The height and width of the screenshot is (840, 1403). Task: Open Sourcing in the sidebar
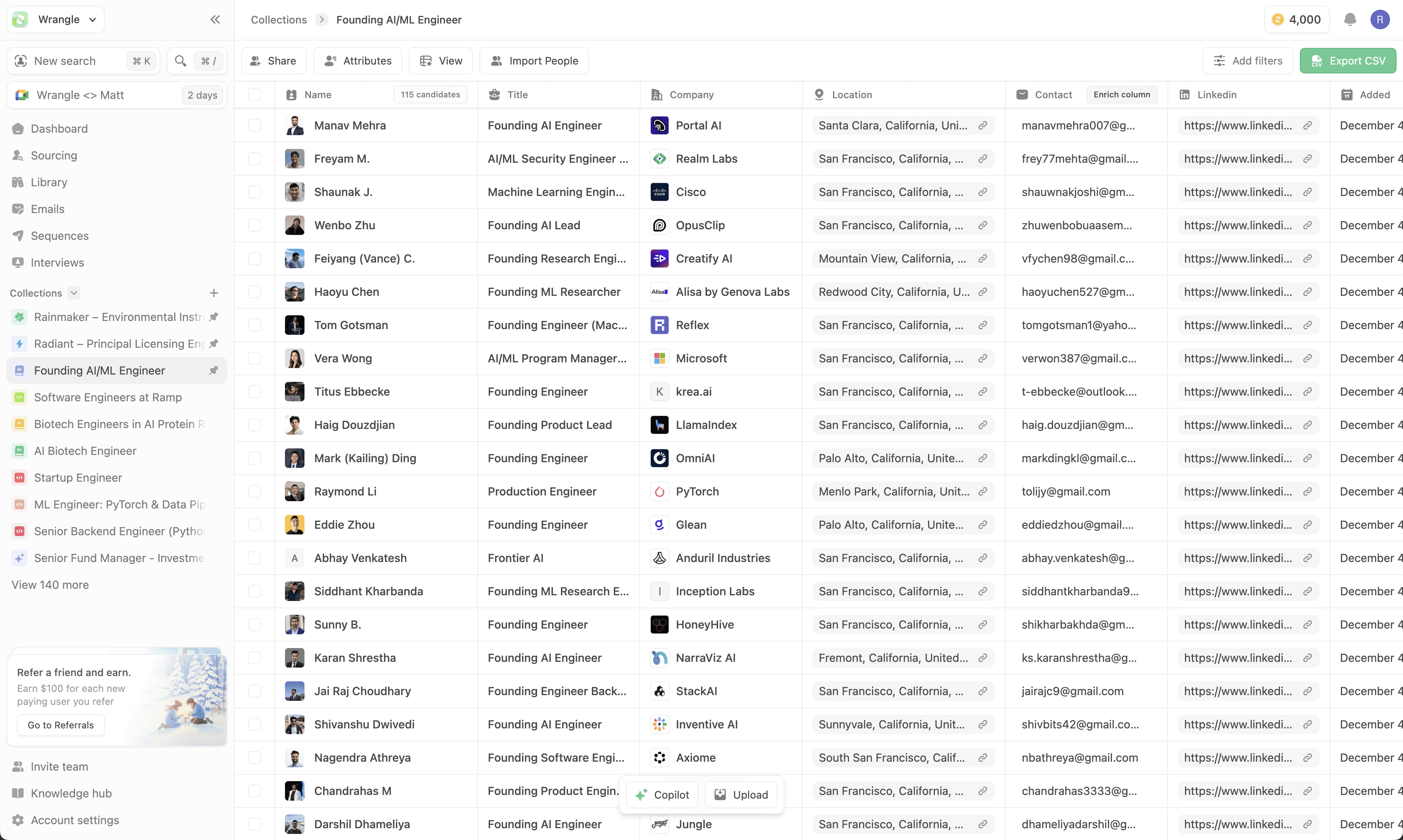point(54,156)
